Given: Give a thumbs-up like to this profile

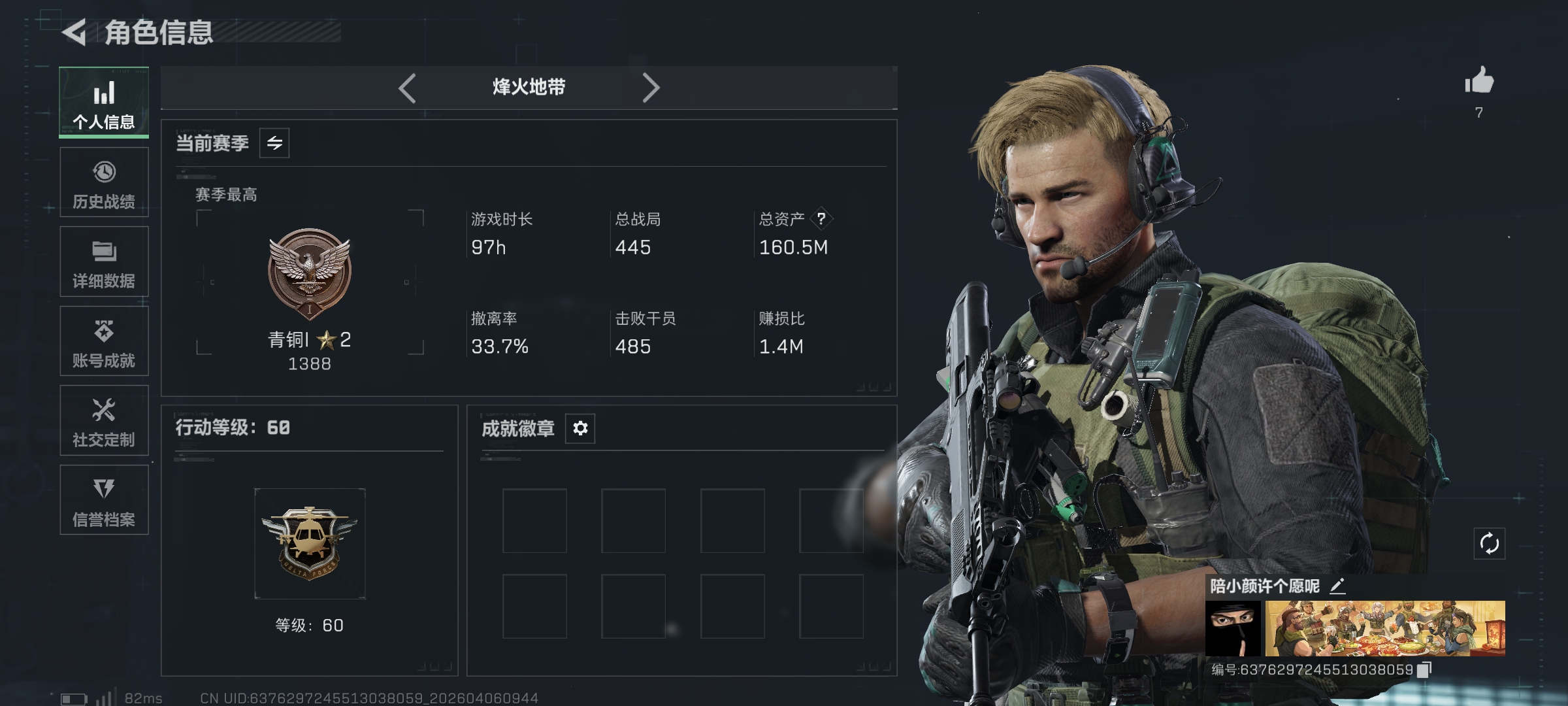Looking at the screenshot, I should coord(1479,81).
